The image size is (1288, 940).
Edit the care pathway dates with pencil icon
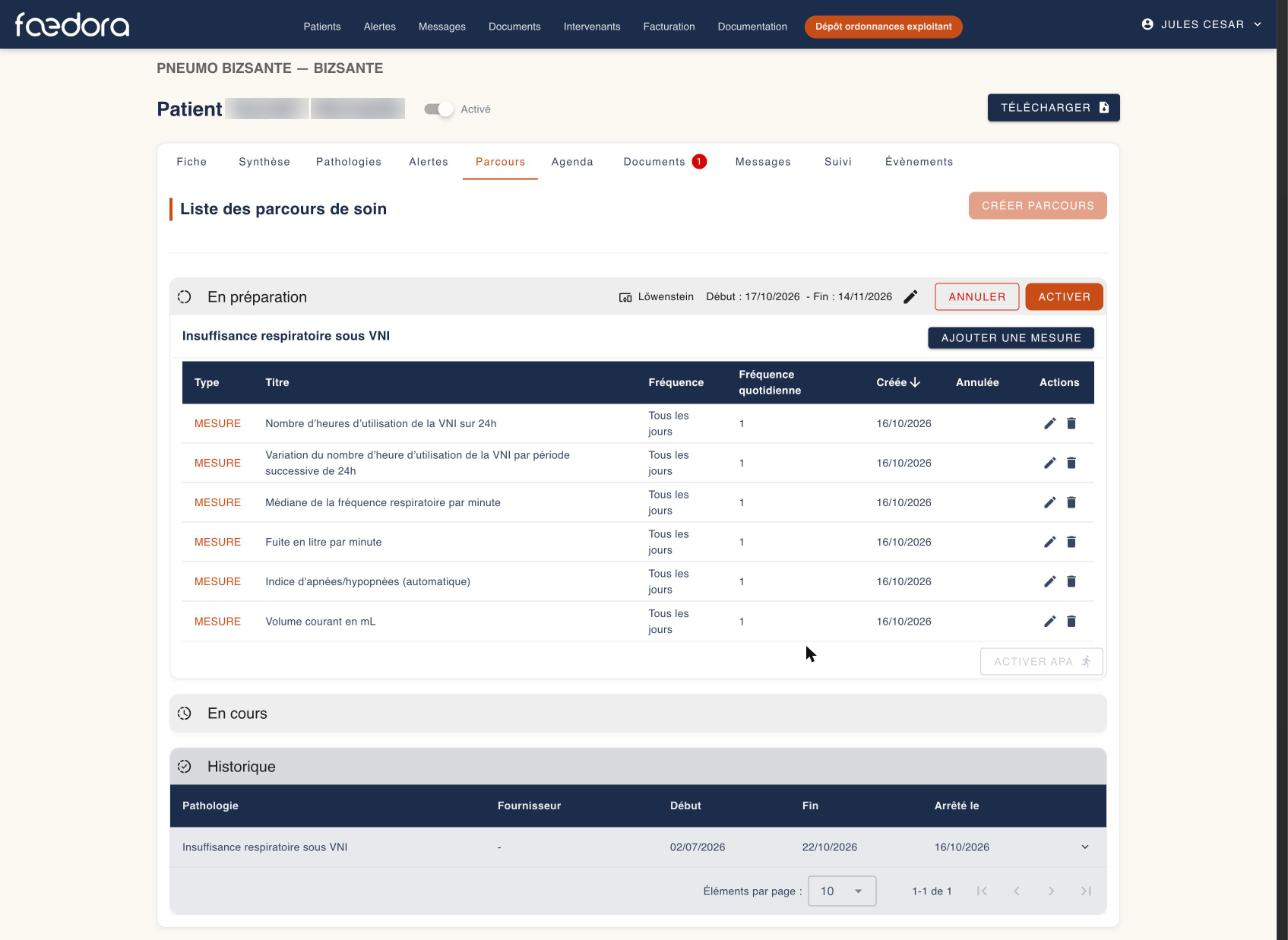tap(910, 297)
